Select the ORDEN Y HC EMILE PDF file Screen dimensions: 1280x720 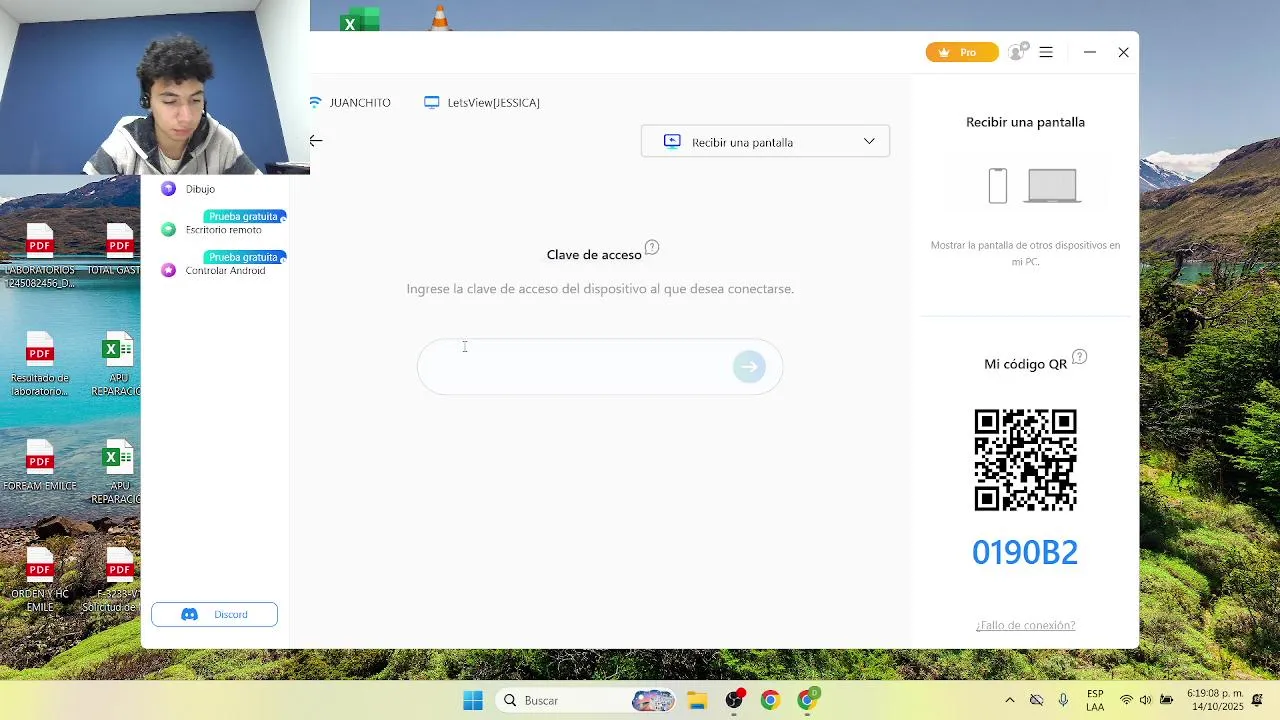point(40,580)
